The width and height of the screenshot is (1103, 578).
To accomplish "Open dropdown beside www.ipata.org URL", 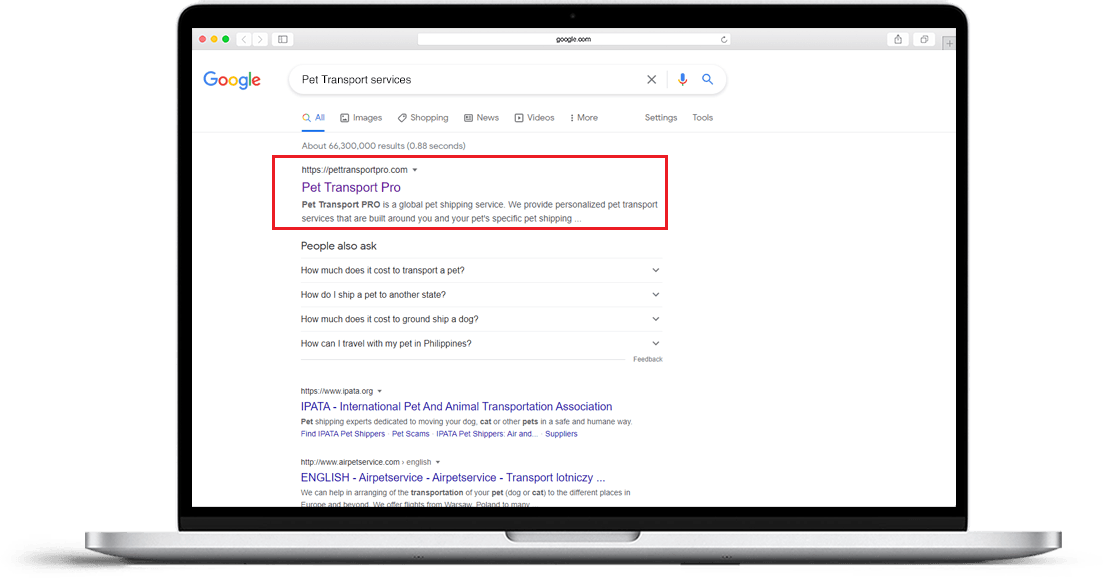I will click(x=380, y=392).
